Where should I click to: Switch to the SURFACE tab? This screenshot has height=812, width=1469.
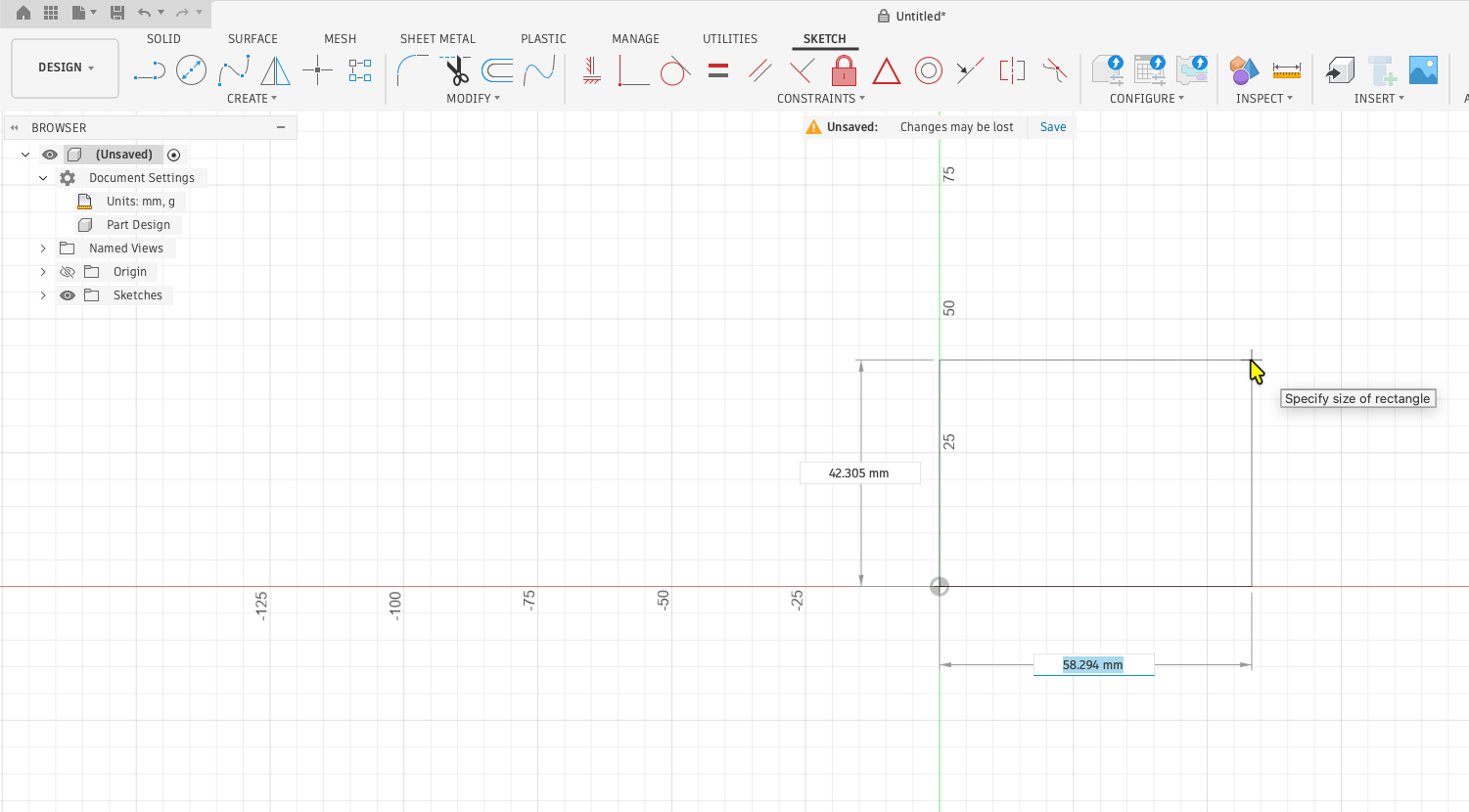coord(252,39)
